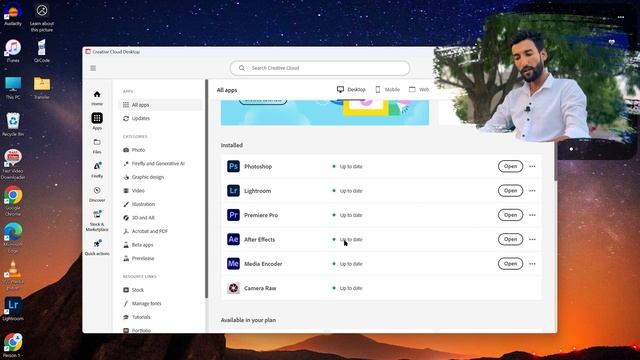Screen dimensions: 640x360
Task: Open iTunes desktop shortcut
Action: [x=13, y=51]
